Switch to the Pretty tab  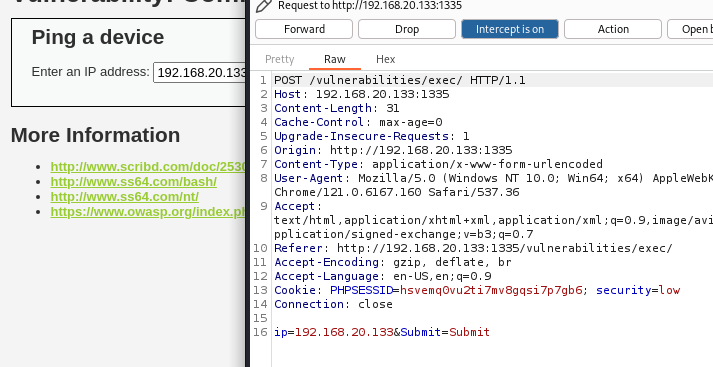(280, 59)
